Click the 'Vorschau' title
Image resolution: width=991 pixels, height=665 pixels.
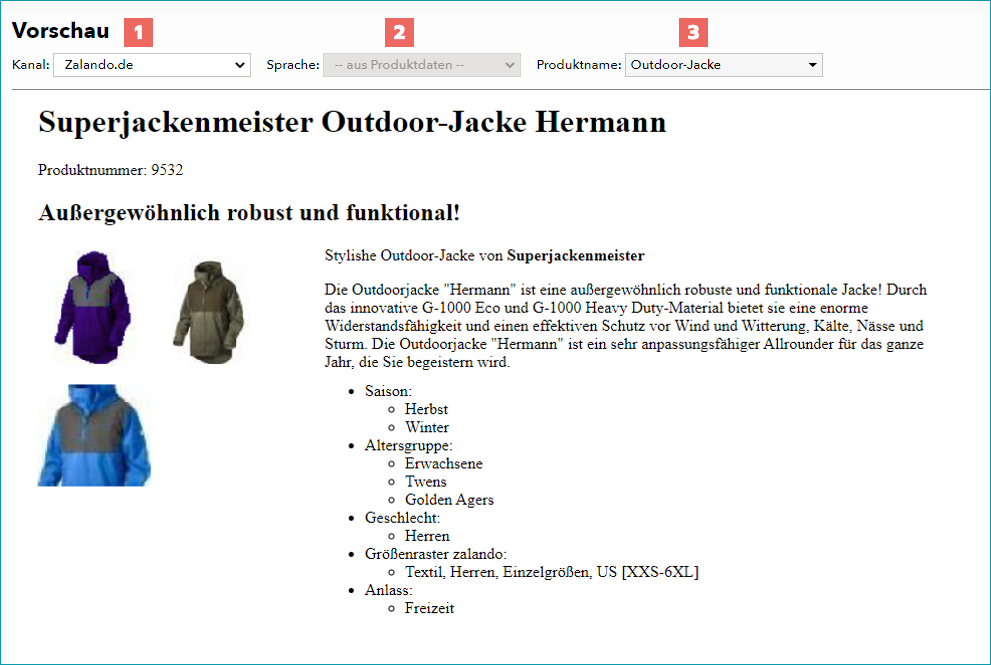(x=61, y=30)
